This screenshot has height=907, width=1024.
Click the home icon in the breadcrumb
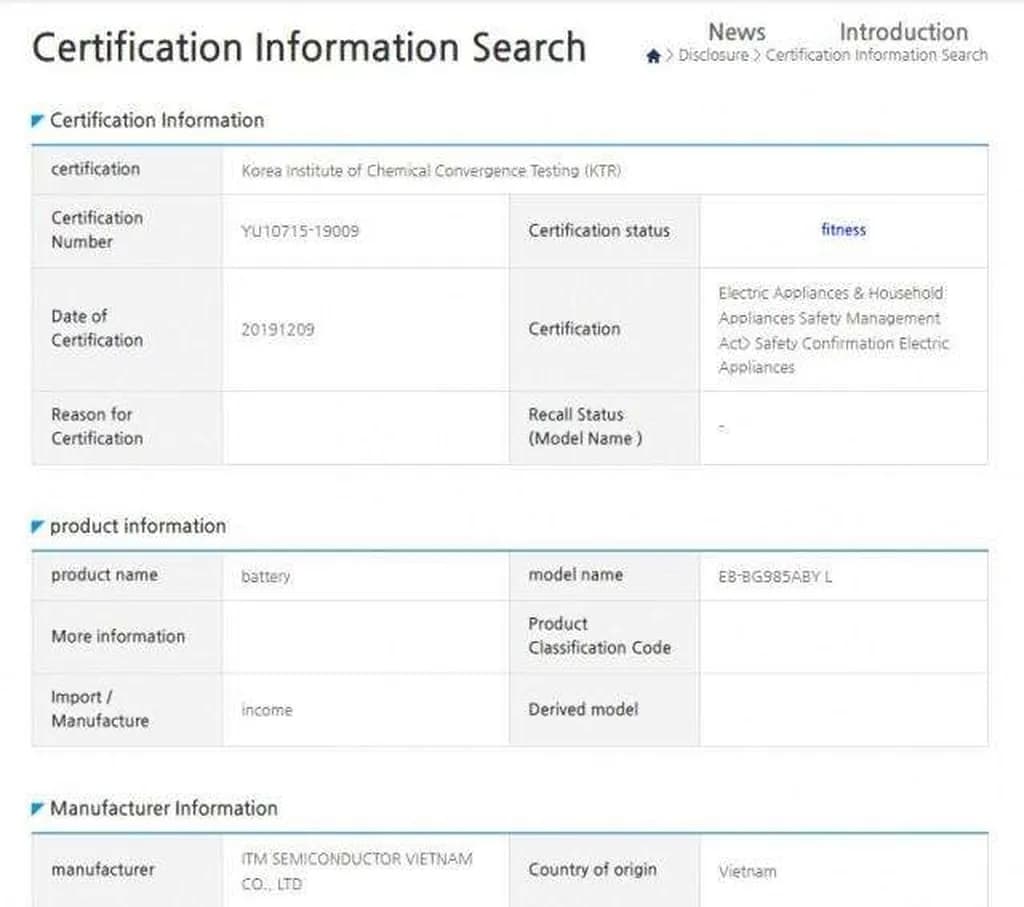point(653,57)
